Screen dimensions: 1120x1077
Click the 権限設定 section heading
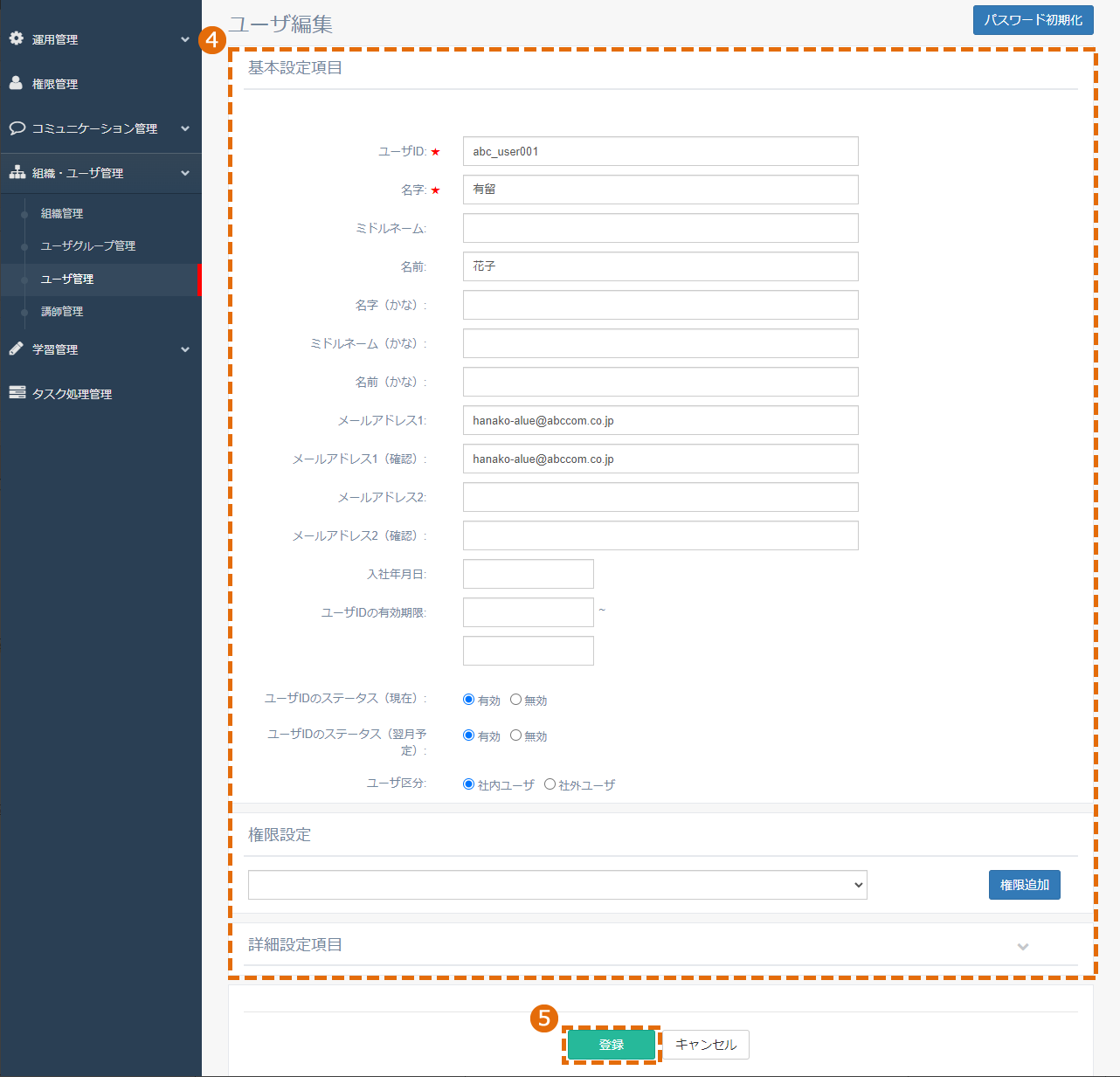280,835
